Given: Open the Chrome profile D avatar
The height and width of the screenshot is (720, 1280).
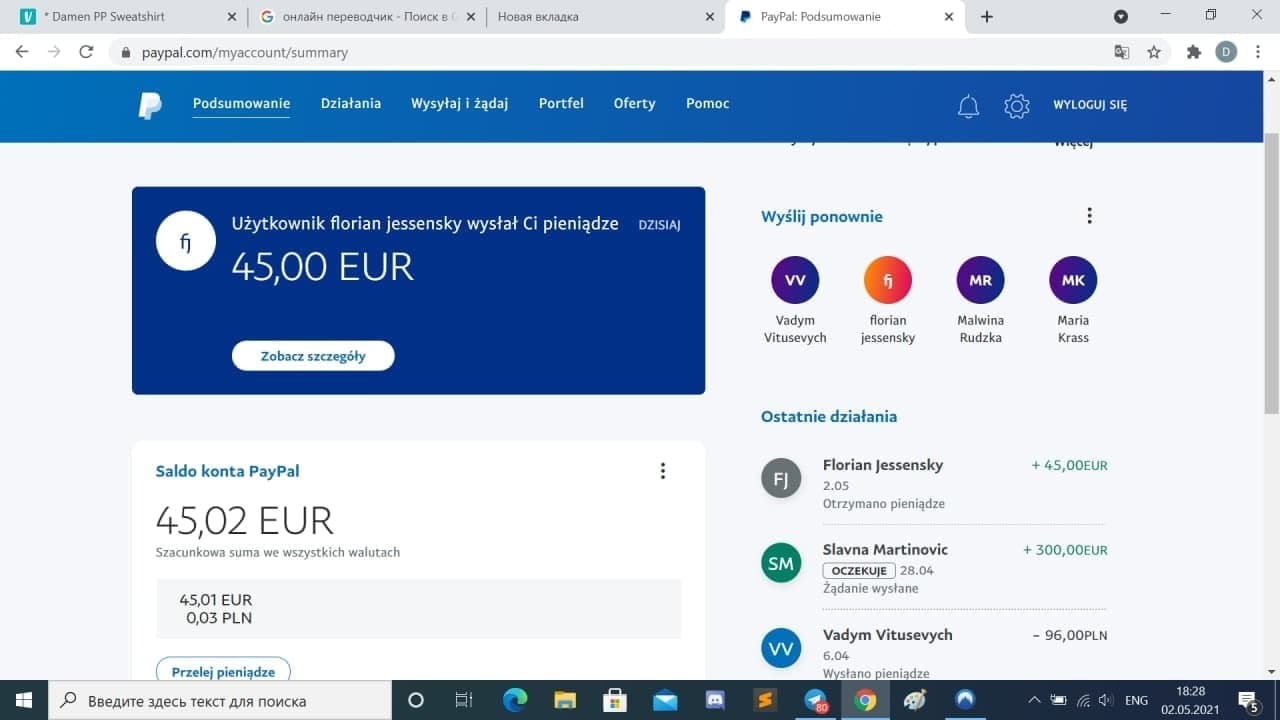Looking at the screenshot, I should point(1226,52).
